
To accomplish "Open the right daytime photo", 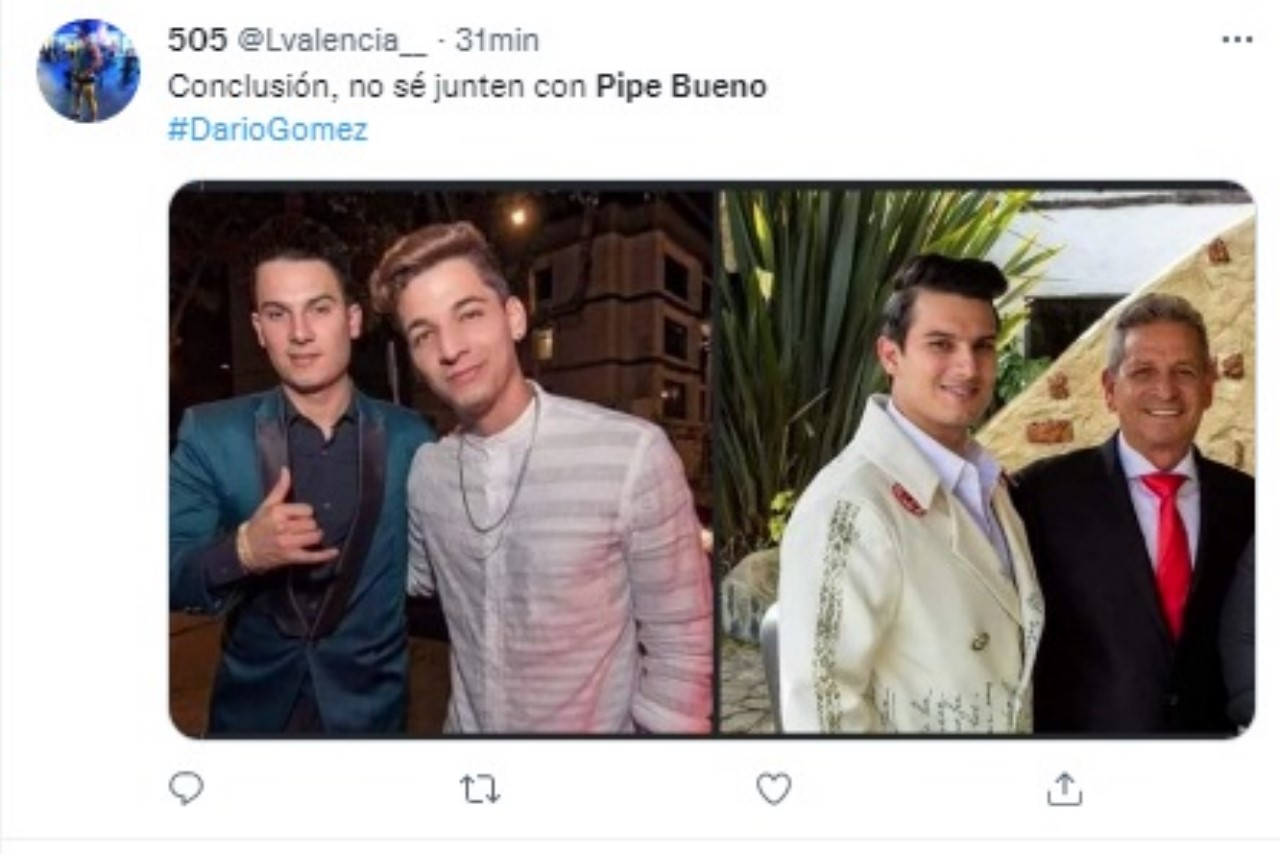I will tap(986, 460).
